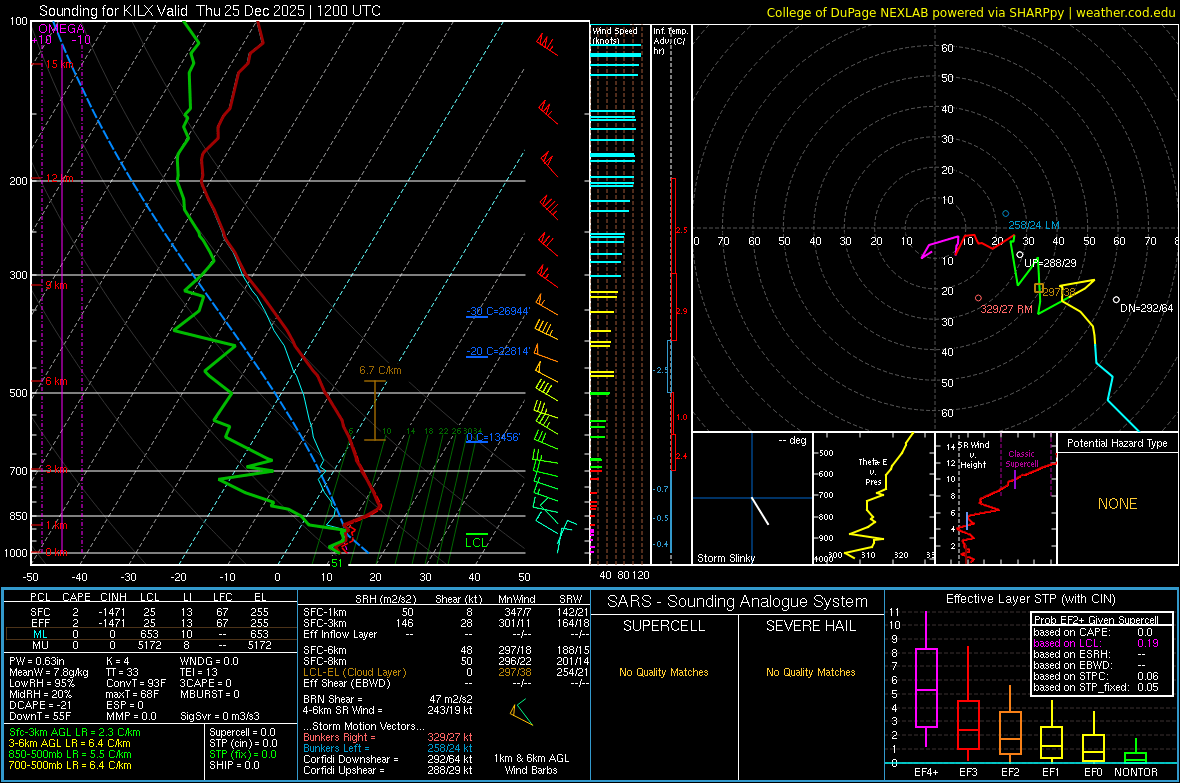Screen dimensions: 1180x783
Task: Click No Quality Matches under SUPERCELL
Action: pos(664,672)
